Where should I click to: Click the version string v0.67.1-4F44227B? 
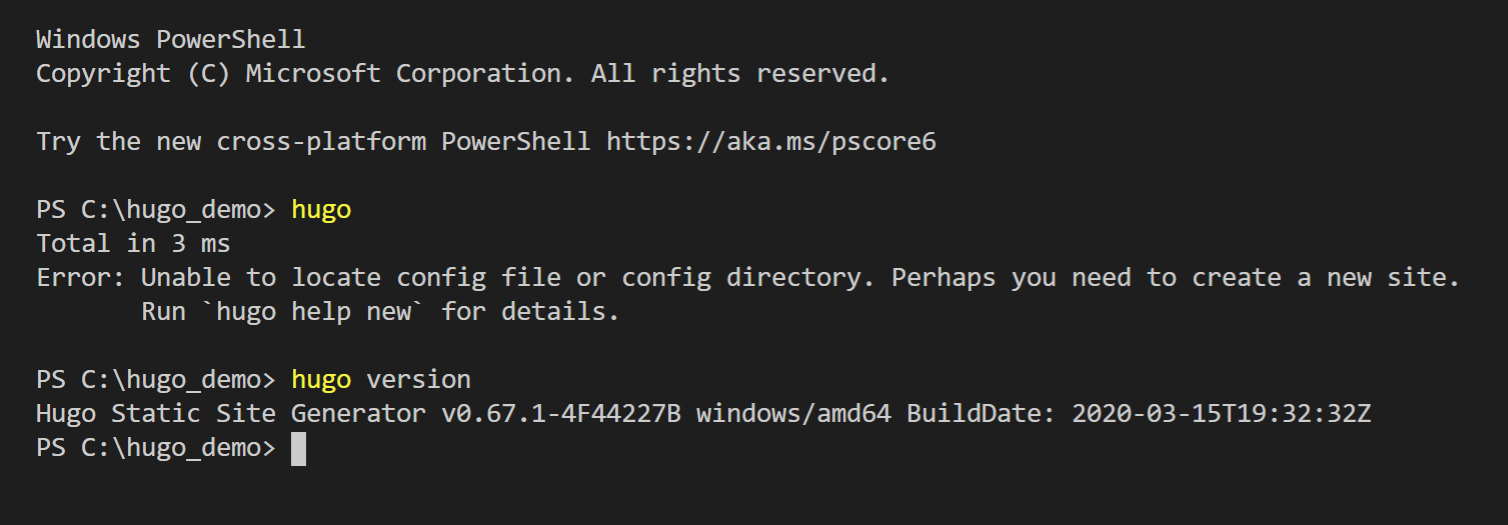click(x=561, y=414)
